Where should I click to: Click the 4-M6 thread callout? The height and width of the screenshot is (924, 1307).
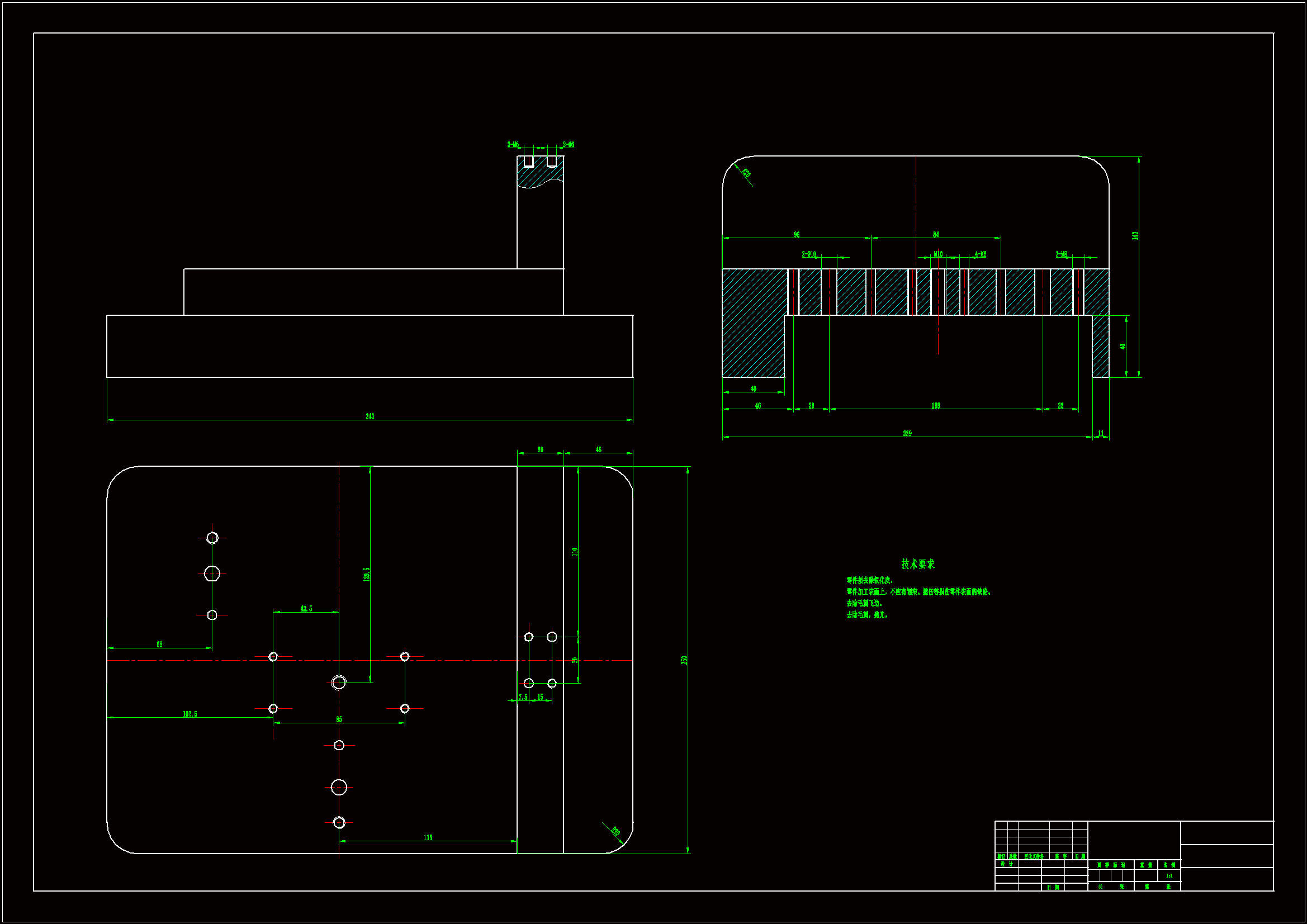981,254
